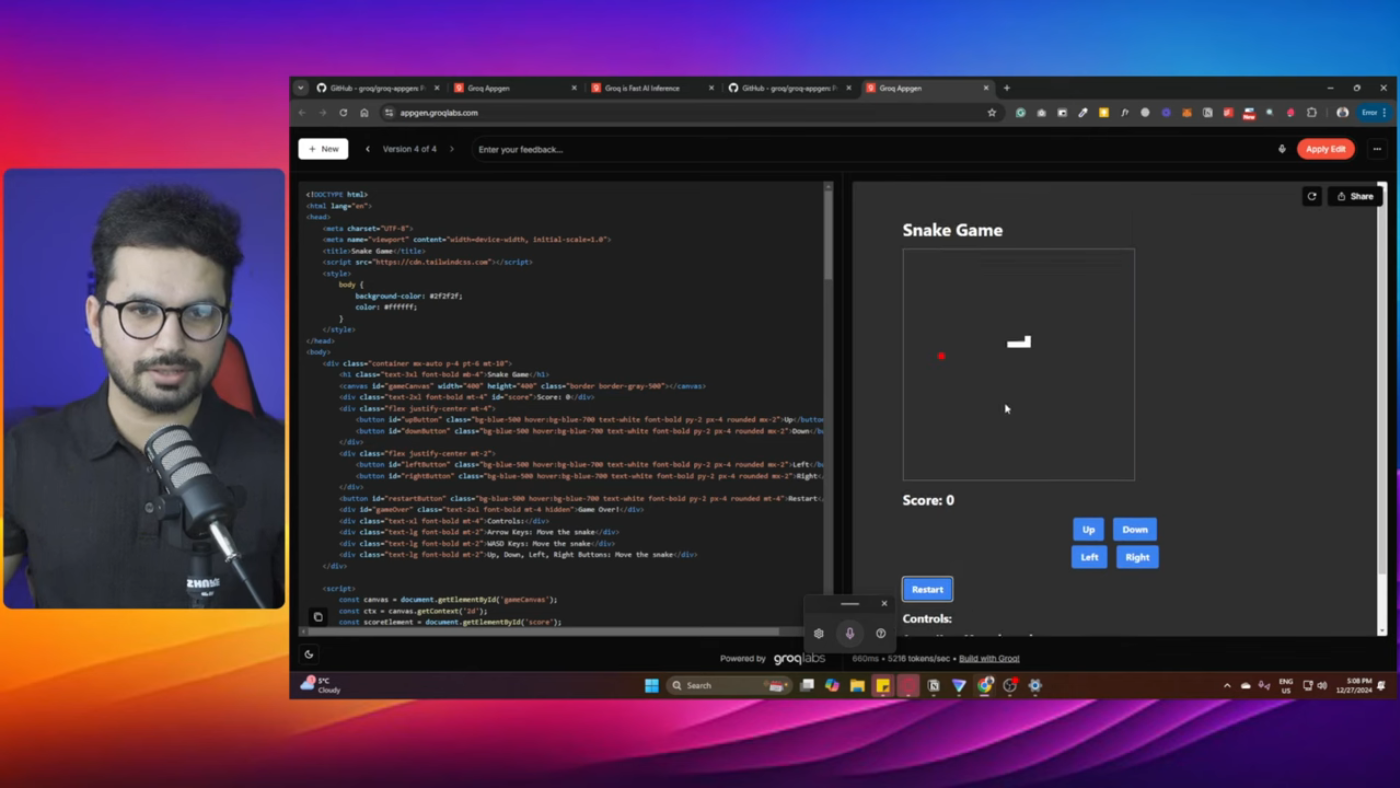The height and width of the screenshot is (788, 1400).
Task: Toggle dark mode moon icon
Action: pyautogui.click(x=309, y=654)
